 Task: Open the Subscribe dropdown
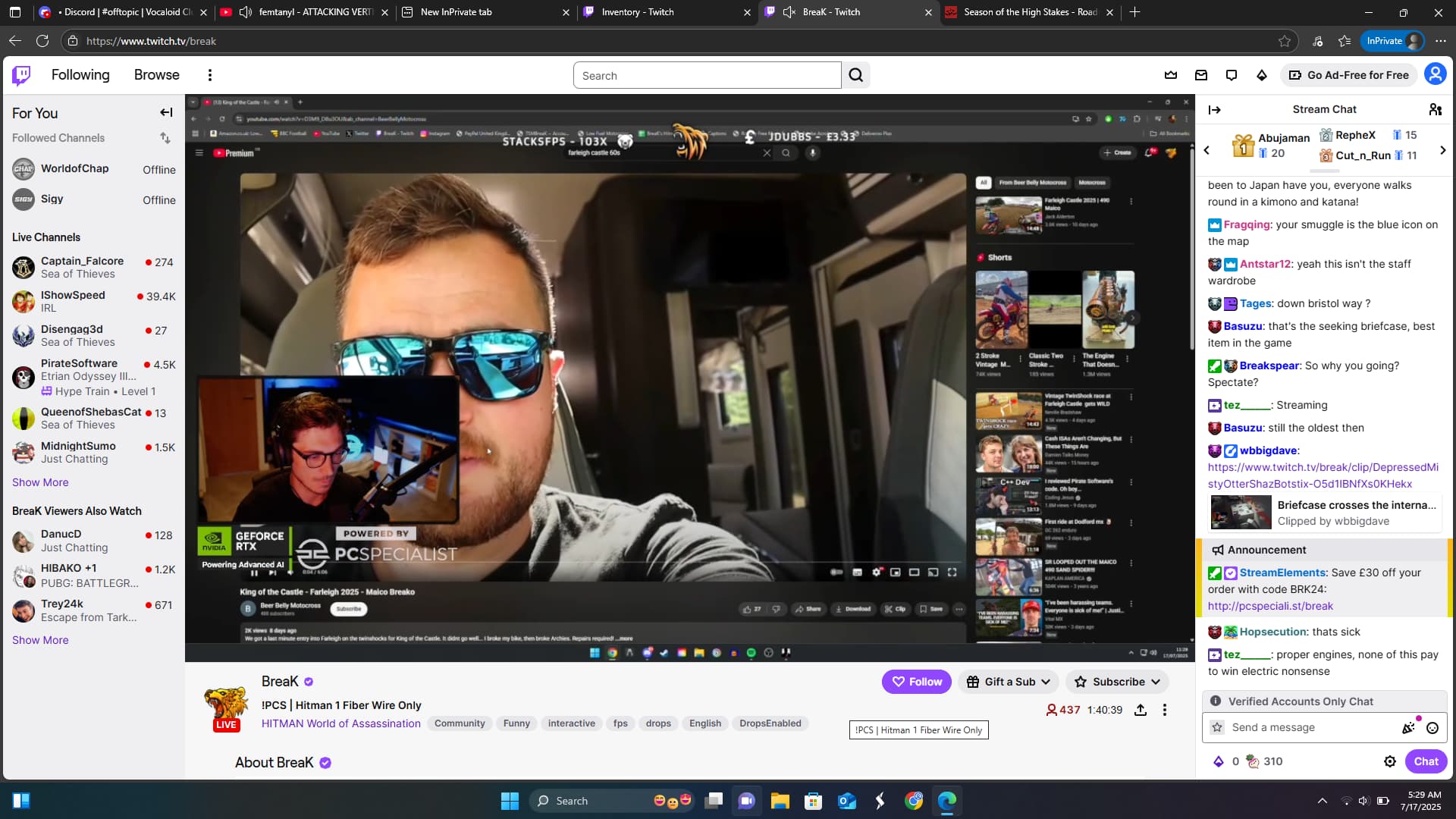(1117, 682)
